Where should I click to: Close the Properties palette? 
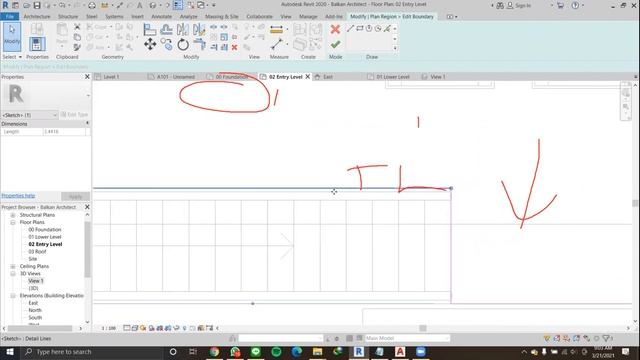coord(87,77)
